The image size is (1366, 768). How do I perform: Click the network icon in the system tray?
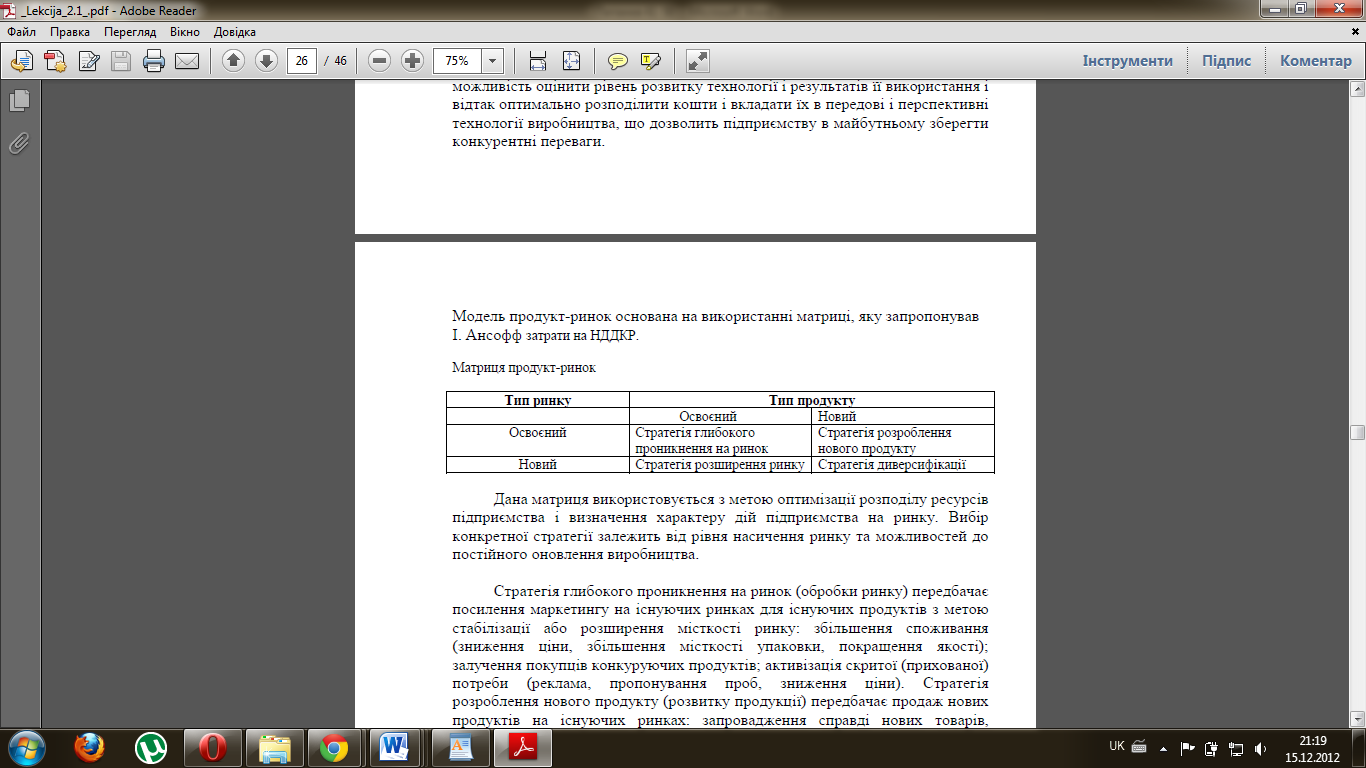pyautogui.click(x=1235, y=747)
